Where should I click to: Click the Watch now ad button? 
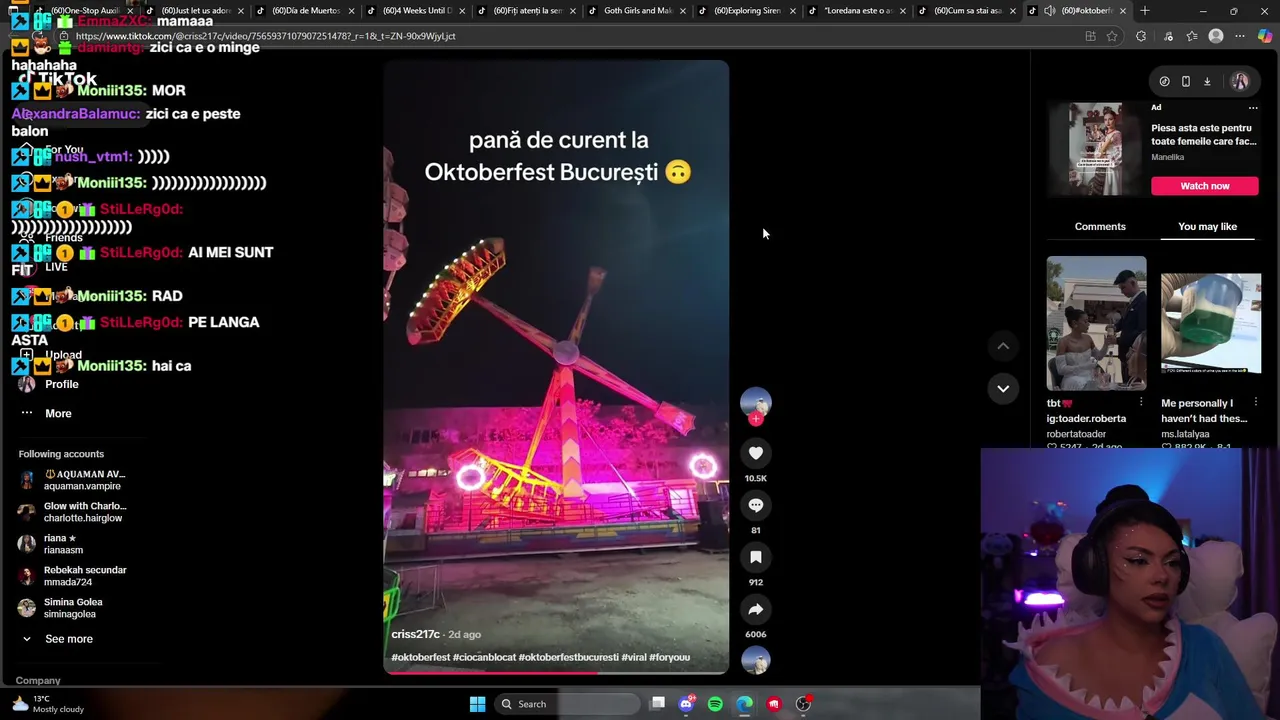pyautogui.click(x=1204, y=186)
